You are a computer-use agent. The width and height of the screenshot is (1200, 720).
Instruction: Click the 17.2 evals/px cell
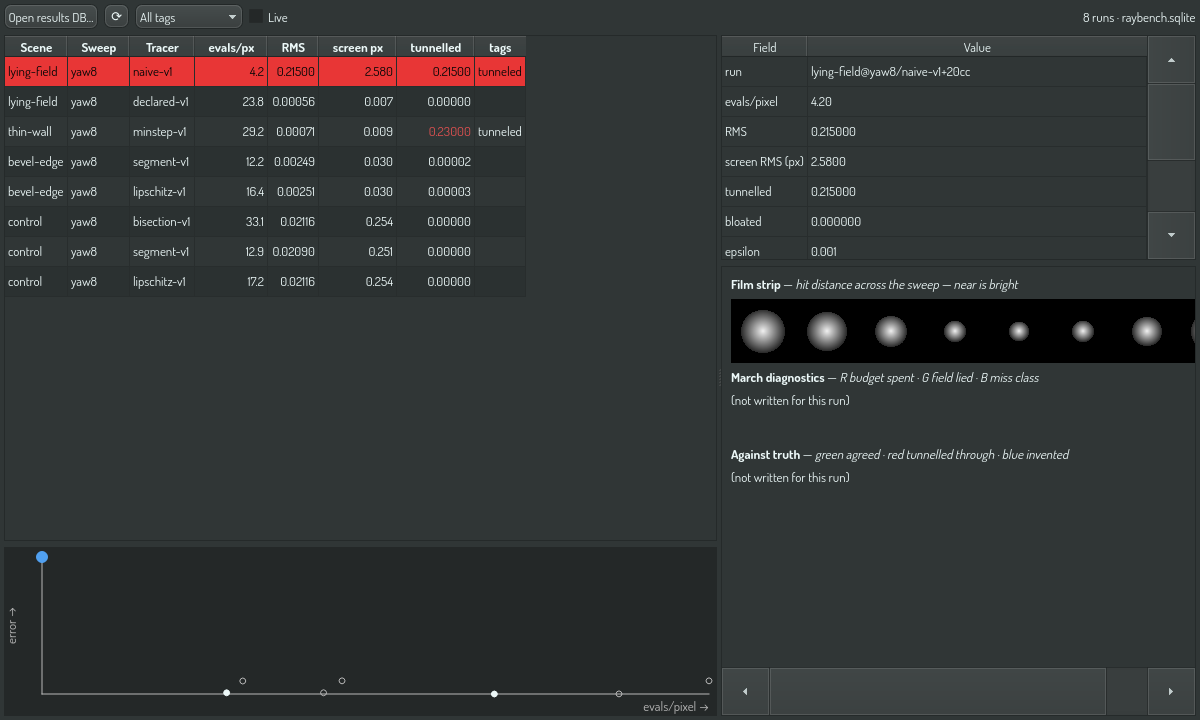(231, 282)
